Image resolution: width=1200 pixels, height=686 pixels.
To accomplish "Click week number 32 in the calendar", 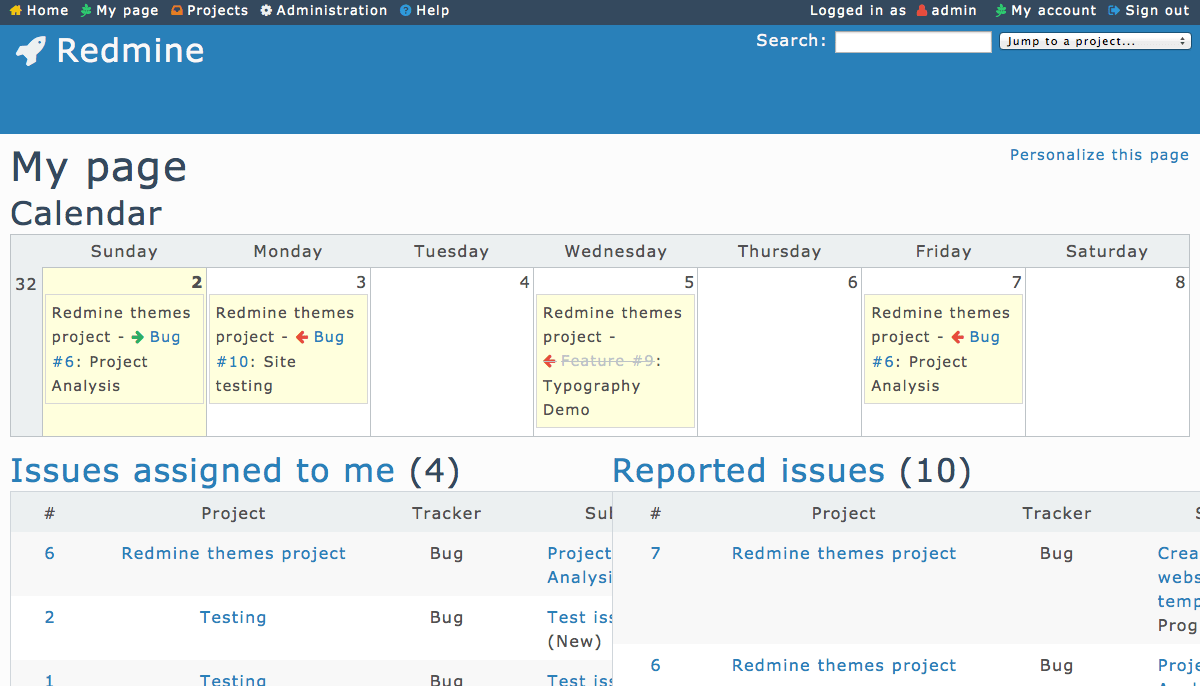I will (26, 284).
